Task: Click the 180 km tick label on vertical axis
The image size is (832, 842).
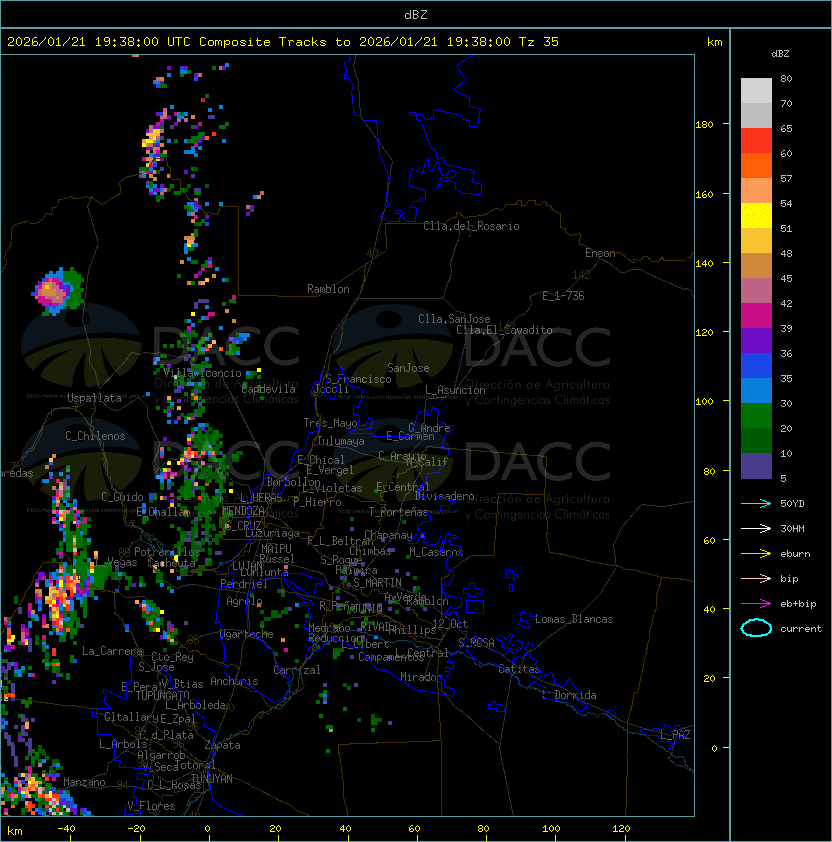Action: pos(704,125)
